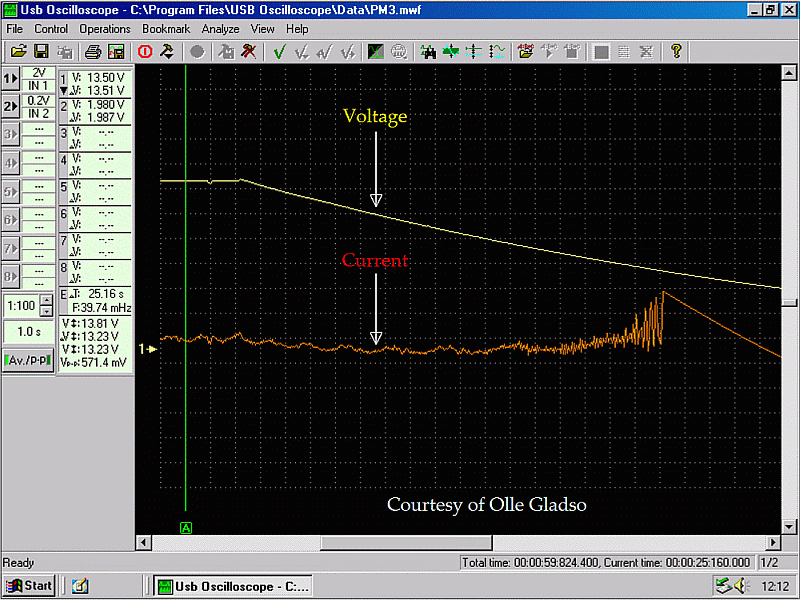Click the horizontal scrollbar left arrow
Viewport: 800px width, 600px height.
tap(144, 542)
